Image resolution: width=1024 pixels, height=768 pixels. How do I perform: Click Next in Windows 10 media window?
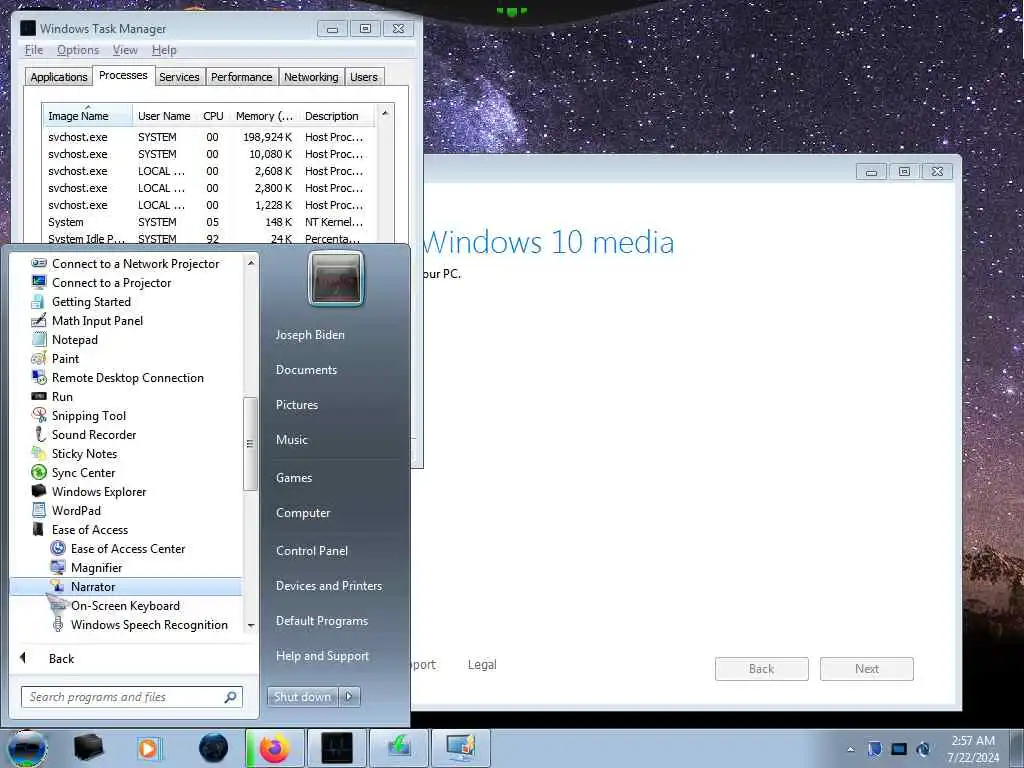pos(867,669)
